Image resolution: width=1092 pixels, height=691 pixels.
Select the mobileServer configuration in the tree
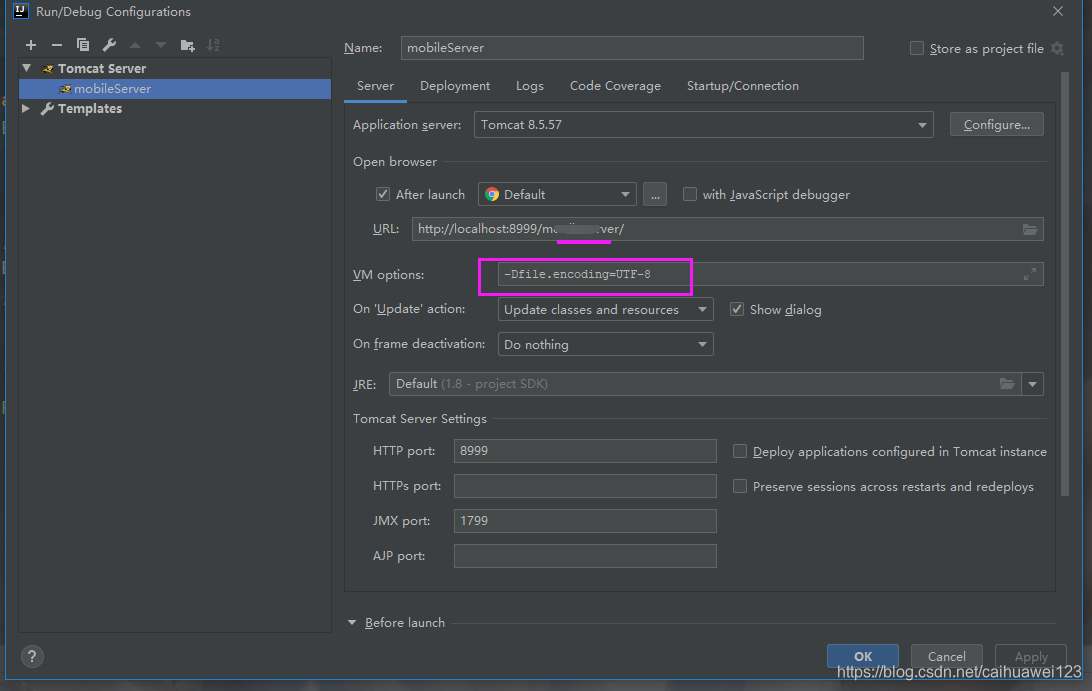[x=175, y=88]
